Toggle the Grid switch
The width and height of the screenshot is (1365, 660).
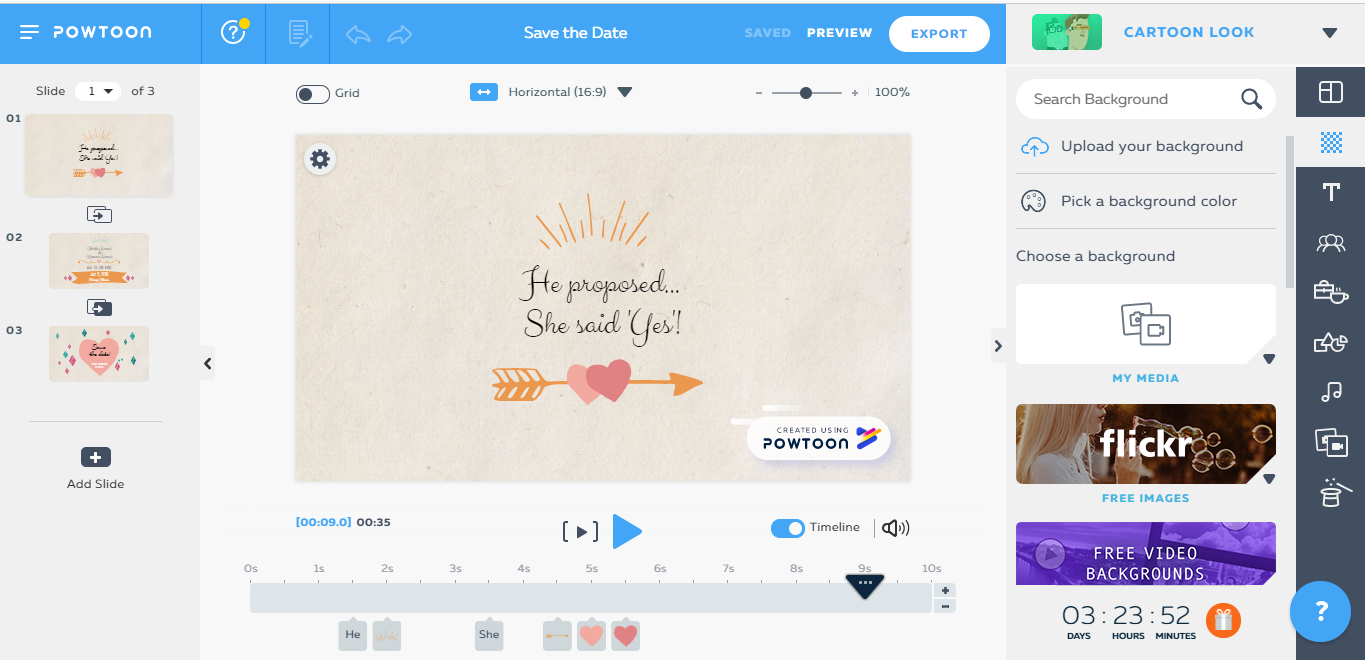(313, 94)
